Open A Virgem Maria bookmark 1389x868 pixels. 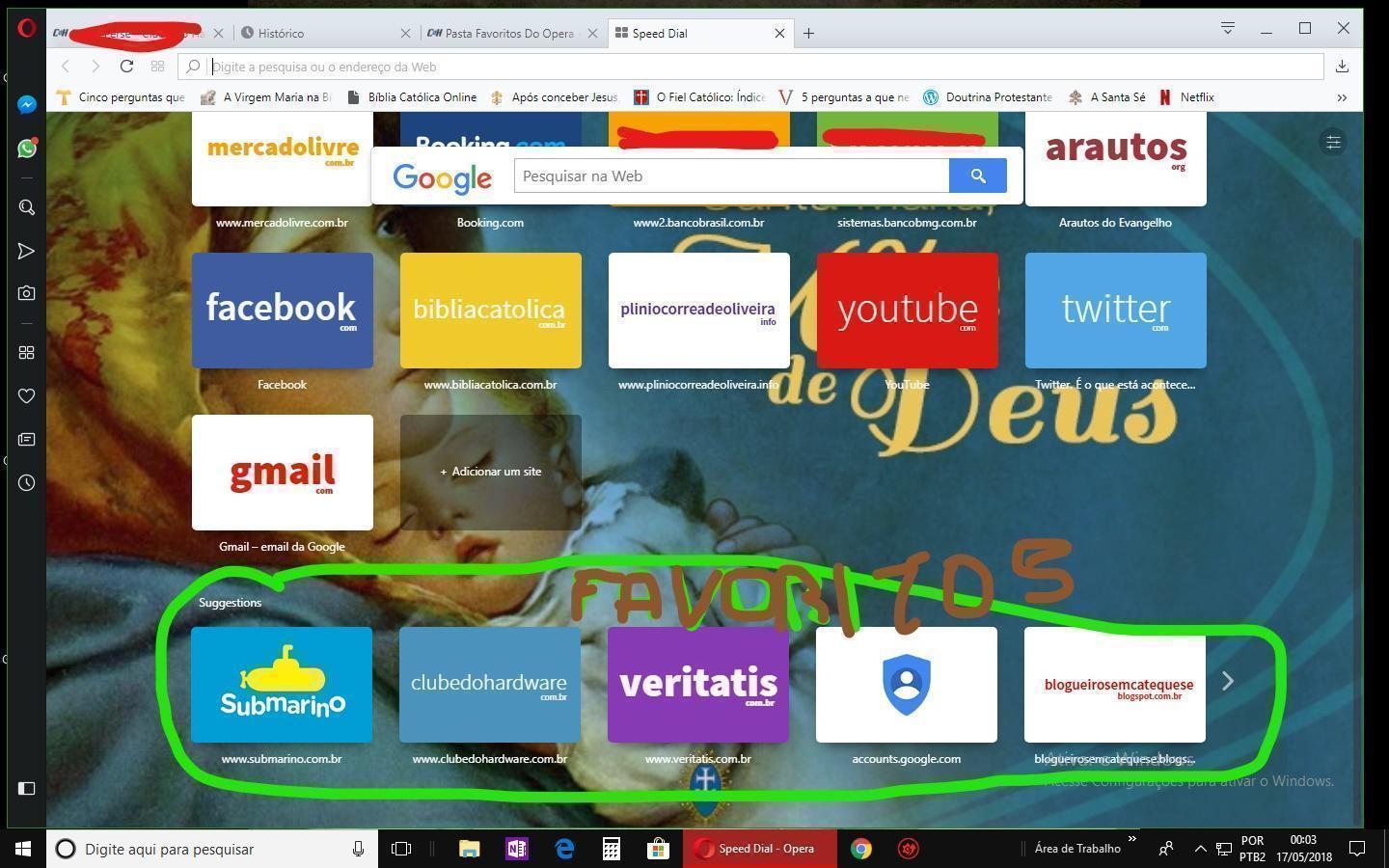pyautogui.click(x=265, y=97)
